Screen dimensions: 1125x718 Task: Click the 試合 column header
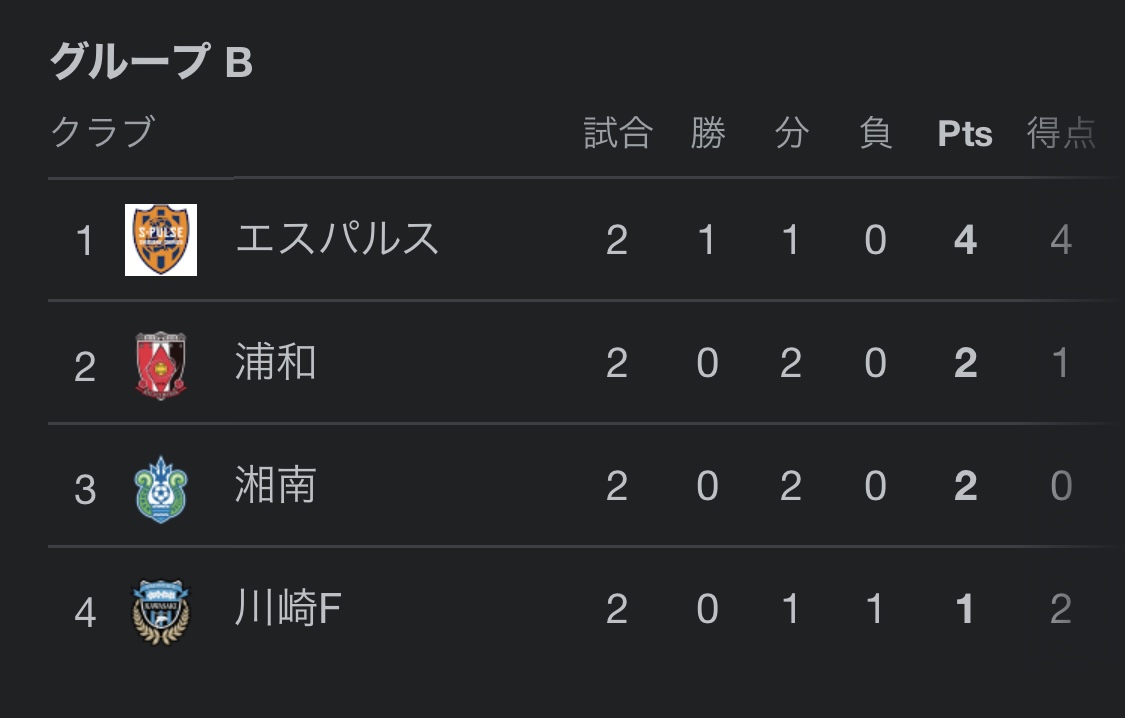click(617, 133)
